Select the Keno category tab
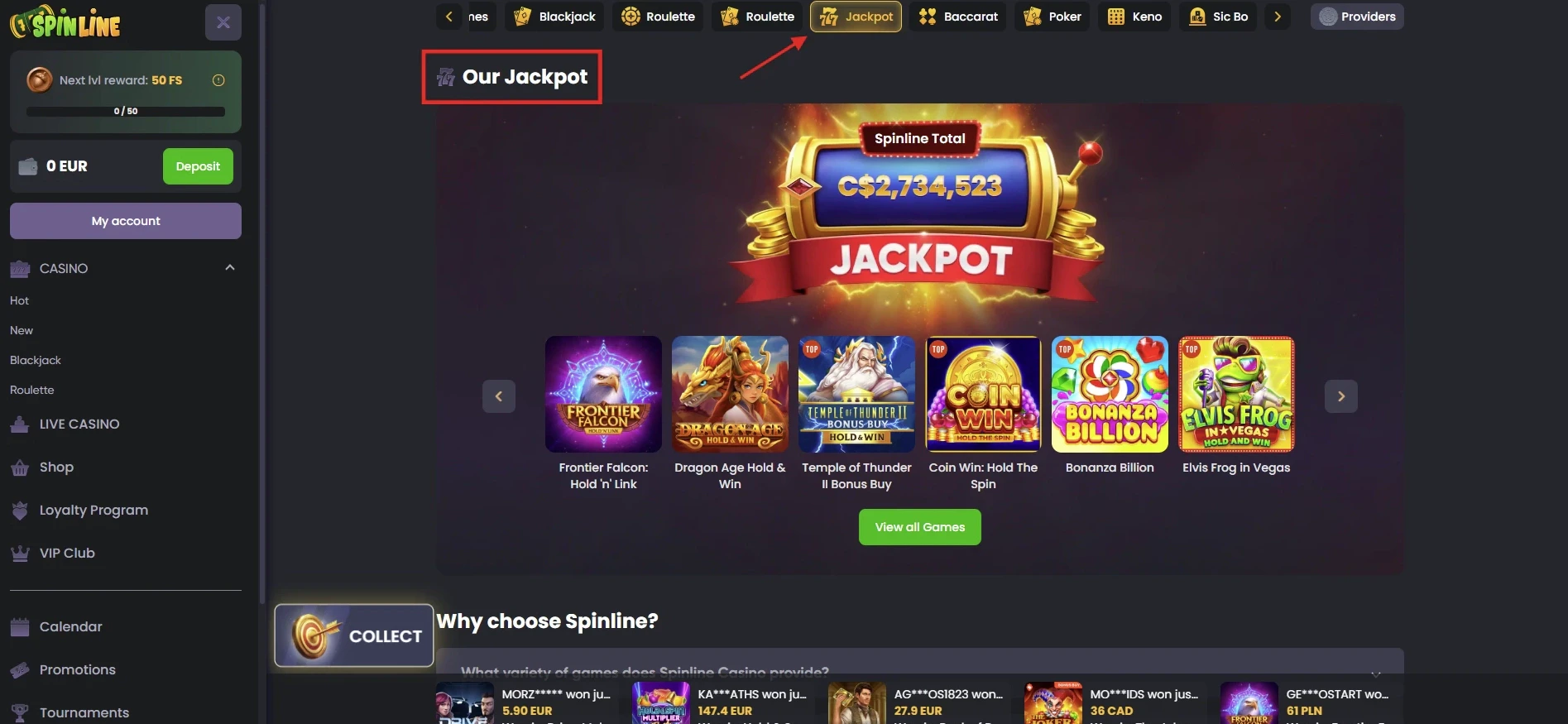 [x=1134, y=17]
